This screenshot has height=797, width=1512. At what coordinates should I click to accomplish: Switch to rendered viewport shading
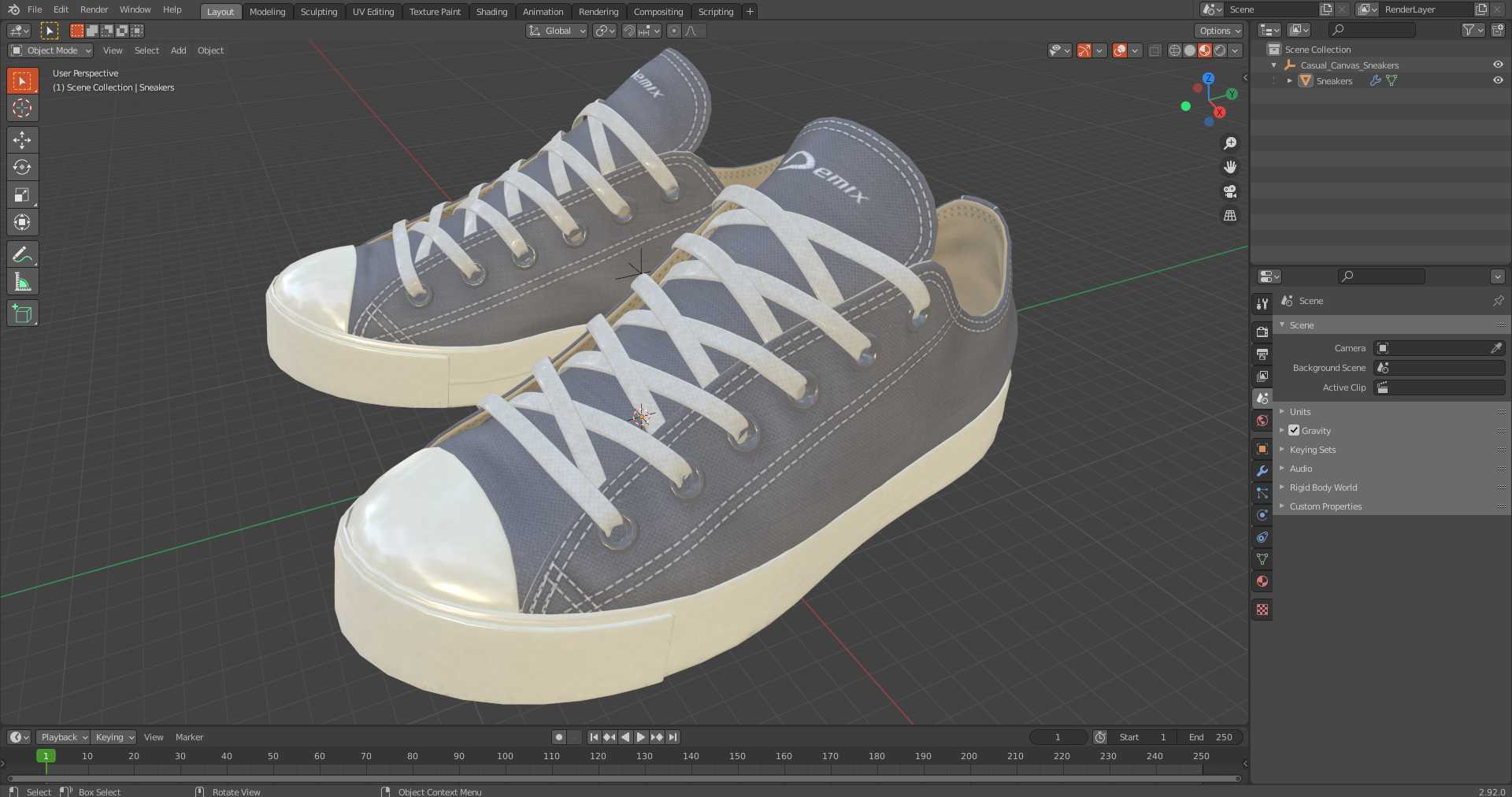coord(1220,50)
